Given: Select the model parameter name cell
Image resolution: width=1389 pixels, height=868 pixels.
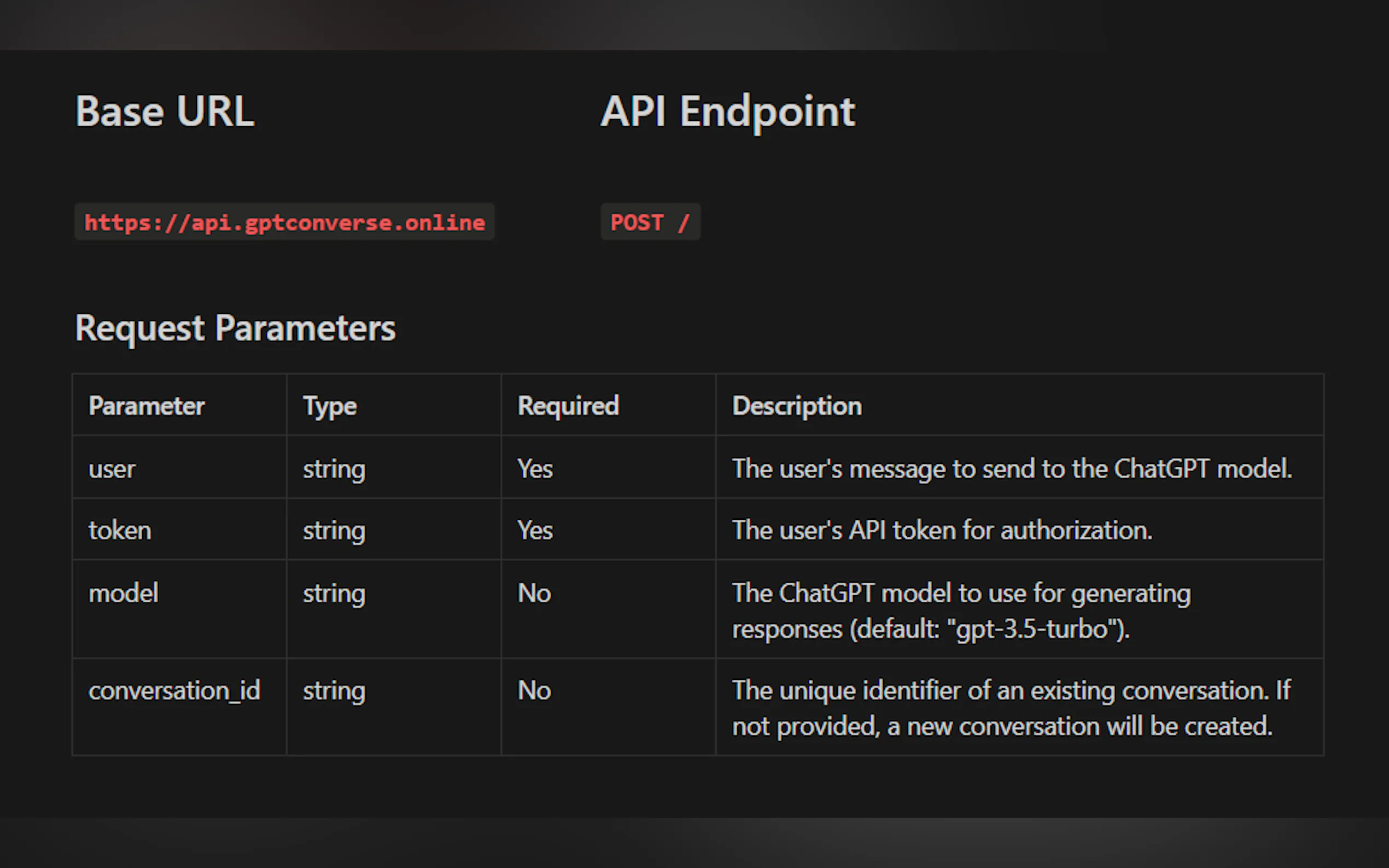Looking at the screenshot, I should coord(124,593).
